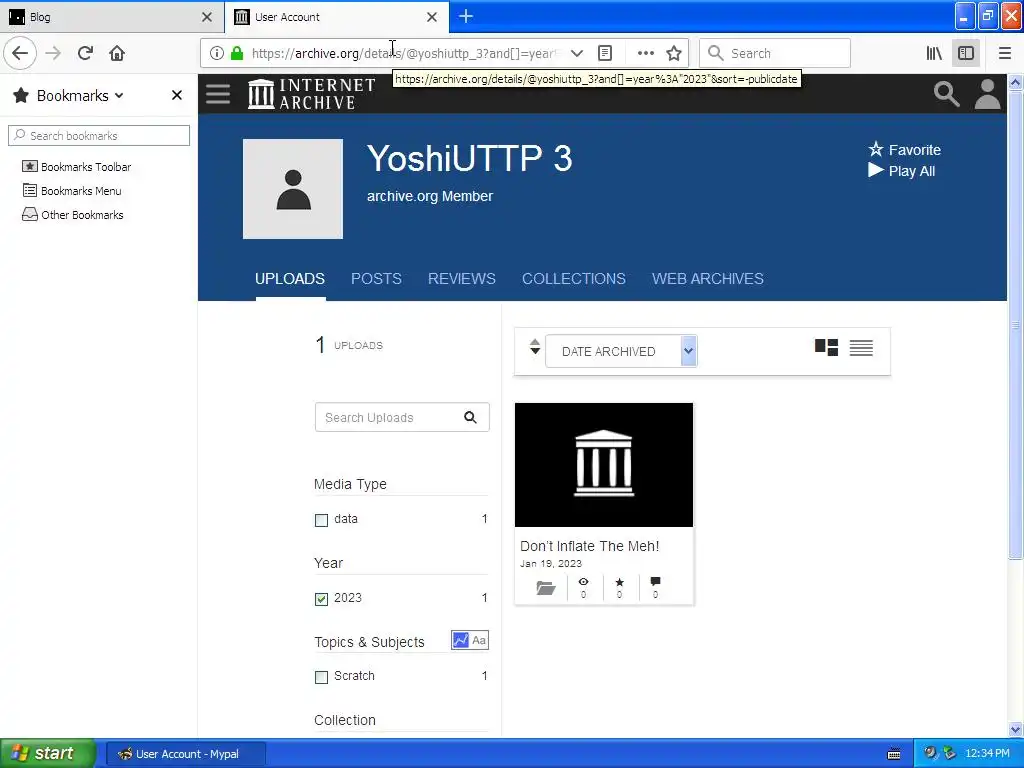Viewport: 1024px width, 768px height.
Task: Uncheck the 2023 year checkbox
Action: [321, 599]
